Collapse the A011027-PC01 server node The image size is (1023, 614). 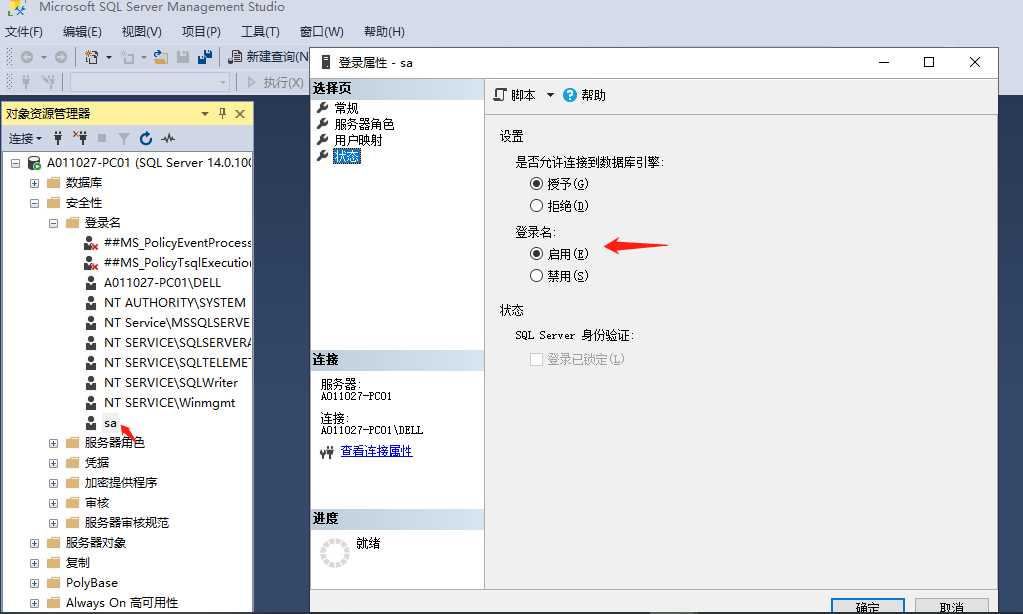point(16,163)
